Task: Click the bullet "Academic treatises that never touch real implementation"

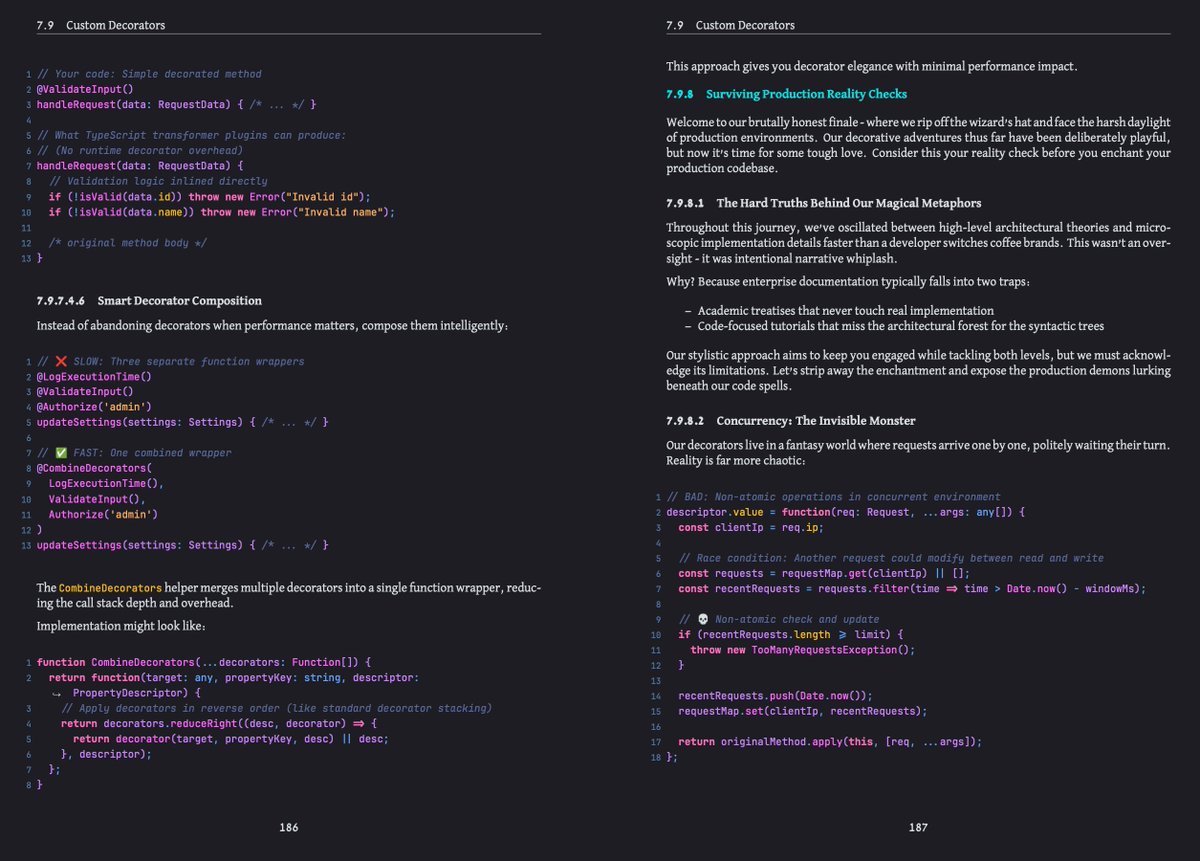Action: pyautogui.click(x=846, y=311)
